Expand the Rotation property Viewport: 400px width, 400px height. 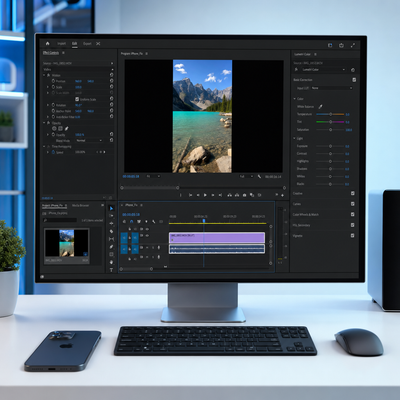48,105
